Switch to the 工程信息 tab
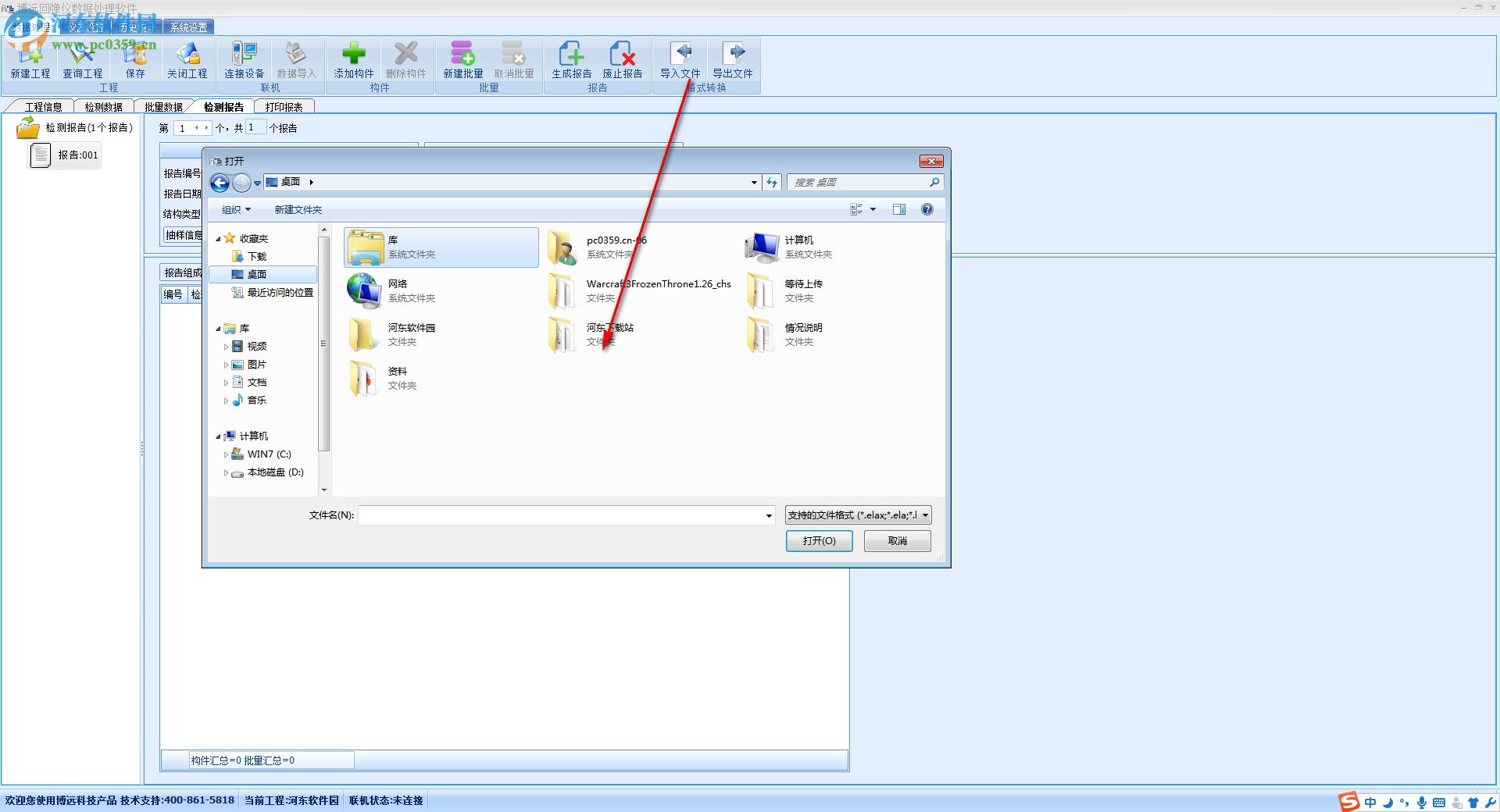The width and height of the screenshot is (1500, 812). click(43, 107)
